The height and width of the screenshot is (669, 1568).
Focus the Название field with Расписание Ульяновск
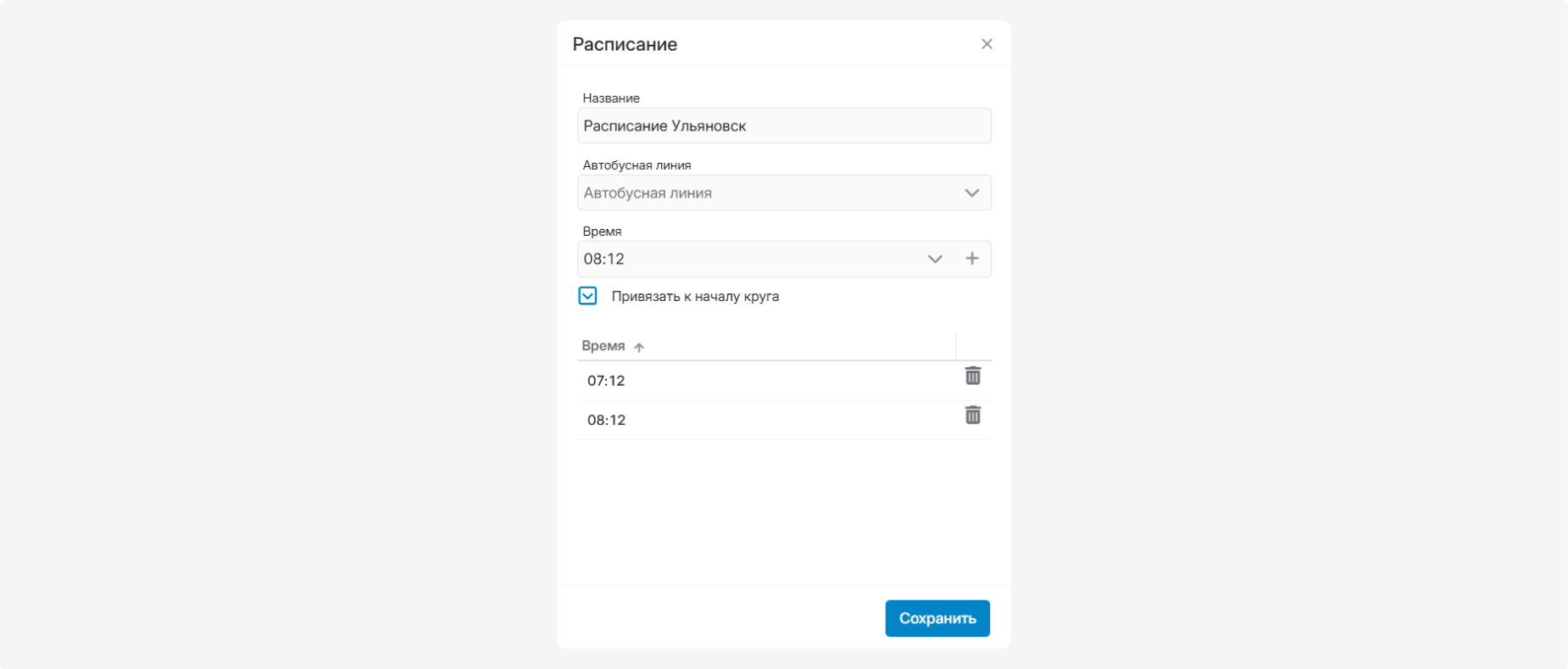click(x=784, y=125)
